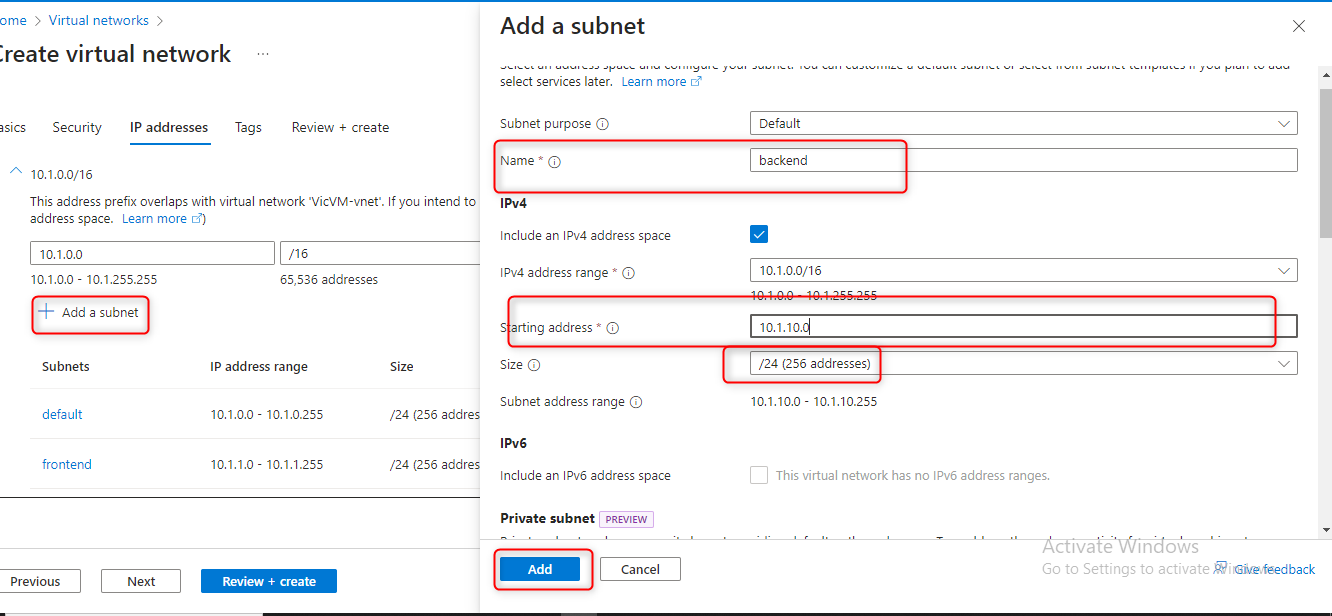Open the Subnet purpose dropdown
The width and height of the screenshot is (1332, 616).
[x=1023, y=124]
